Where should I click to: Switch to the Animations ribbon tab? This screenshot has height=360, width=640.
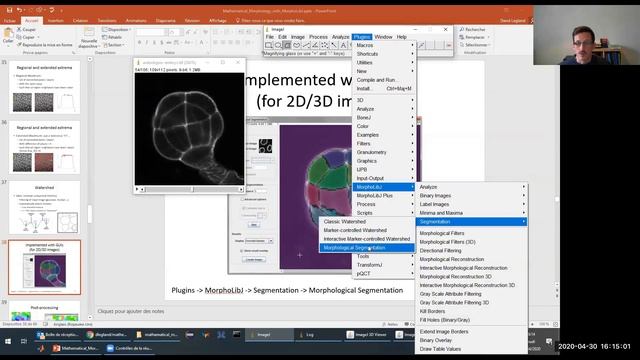click(136, 20)
